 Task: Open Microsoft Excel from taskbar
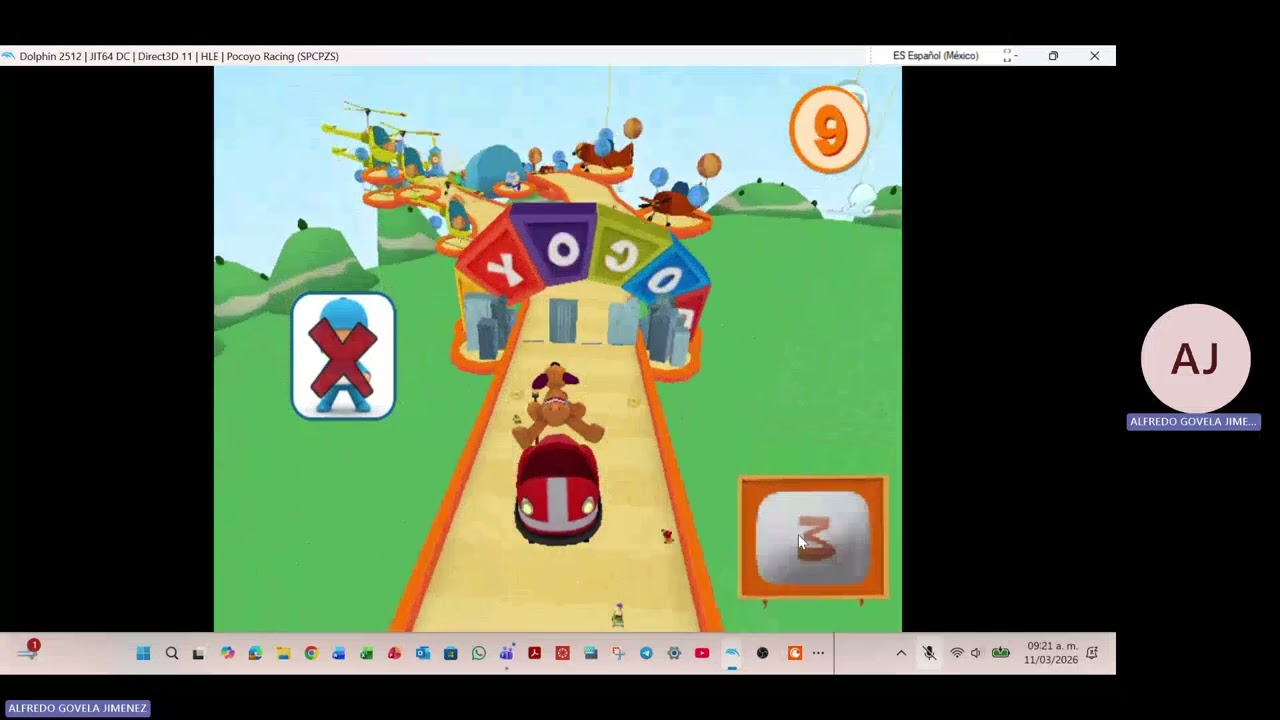(x=367, y=653)
